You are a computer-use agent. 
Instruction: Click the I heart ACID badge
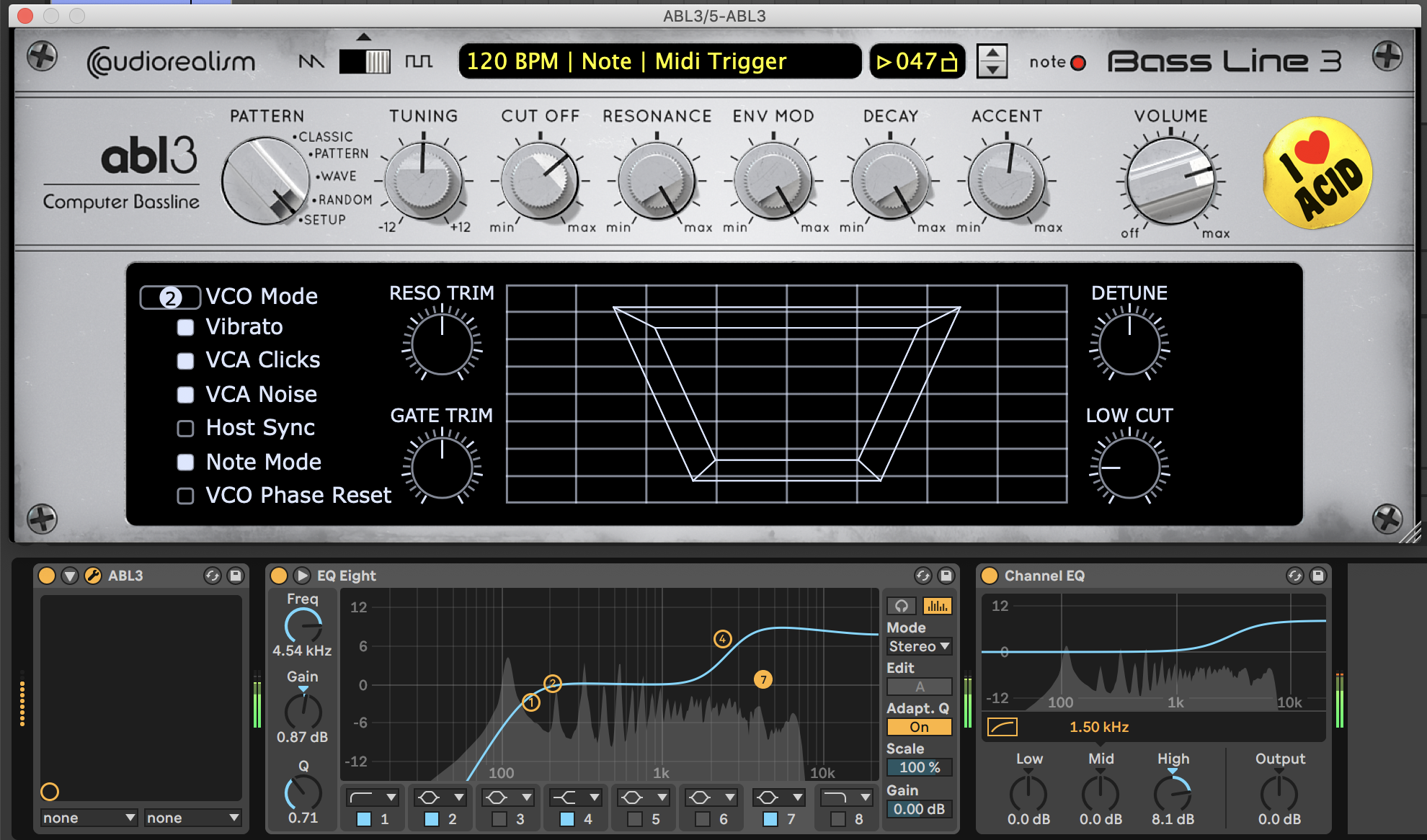[x=1318, y=173]
